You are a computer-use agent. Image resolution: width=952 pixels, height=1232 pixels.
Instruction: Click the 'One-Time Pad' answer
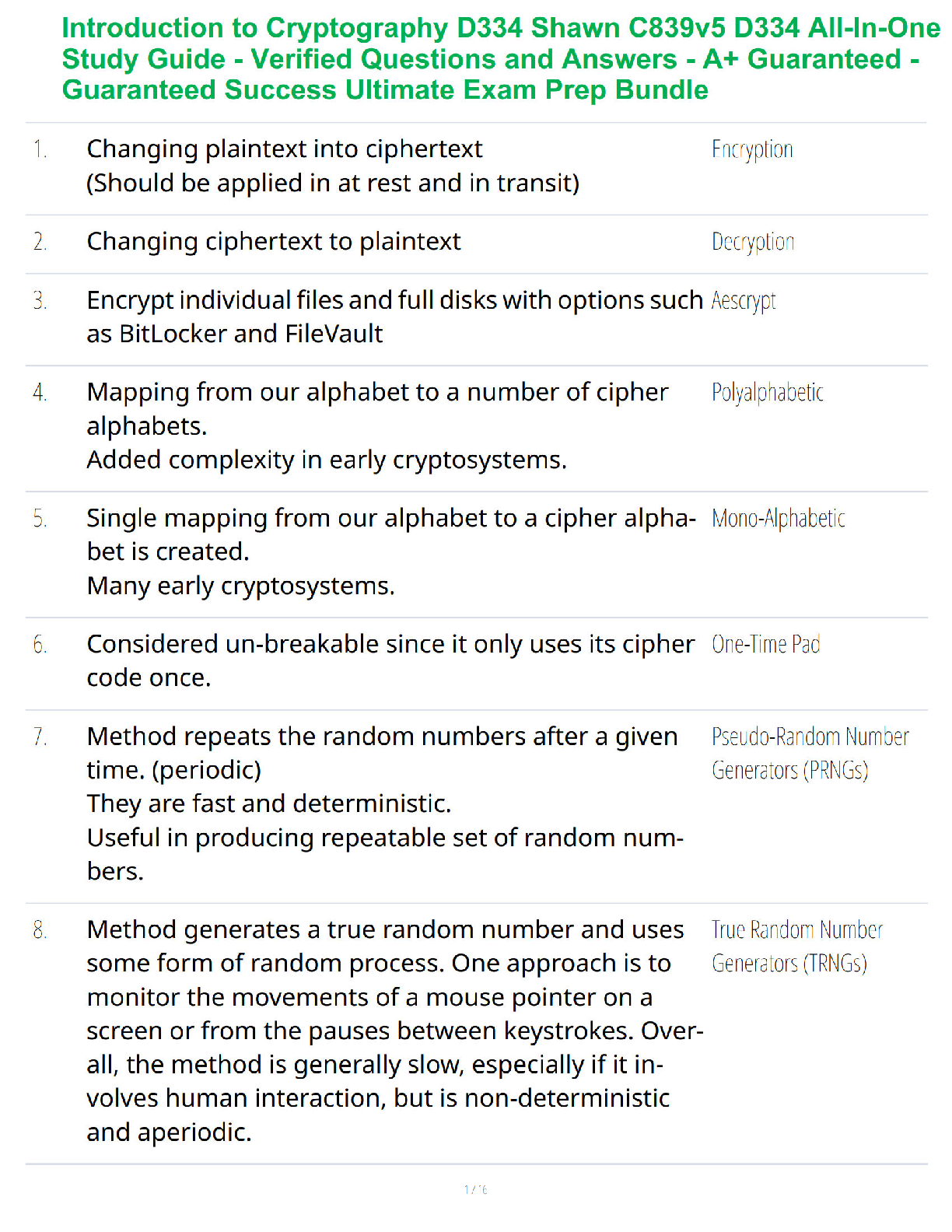coord(765,644)
